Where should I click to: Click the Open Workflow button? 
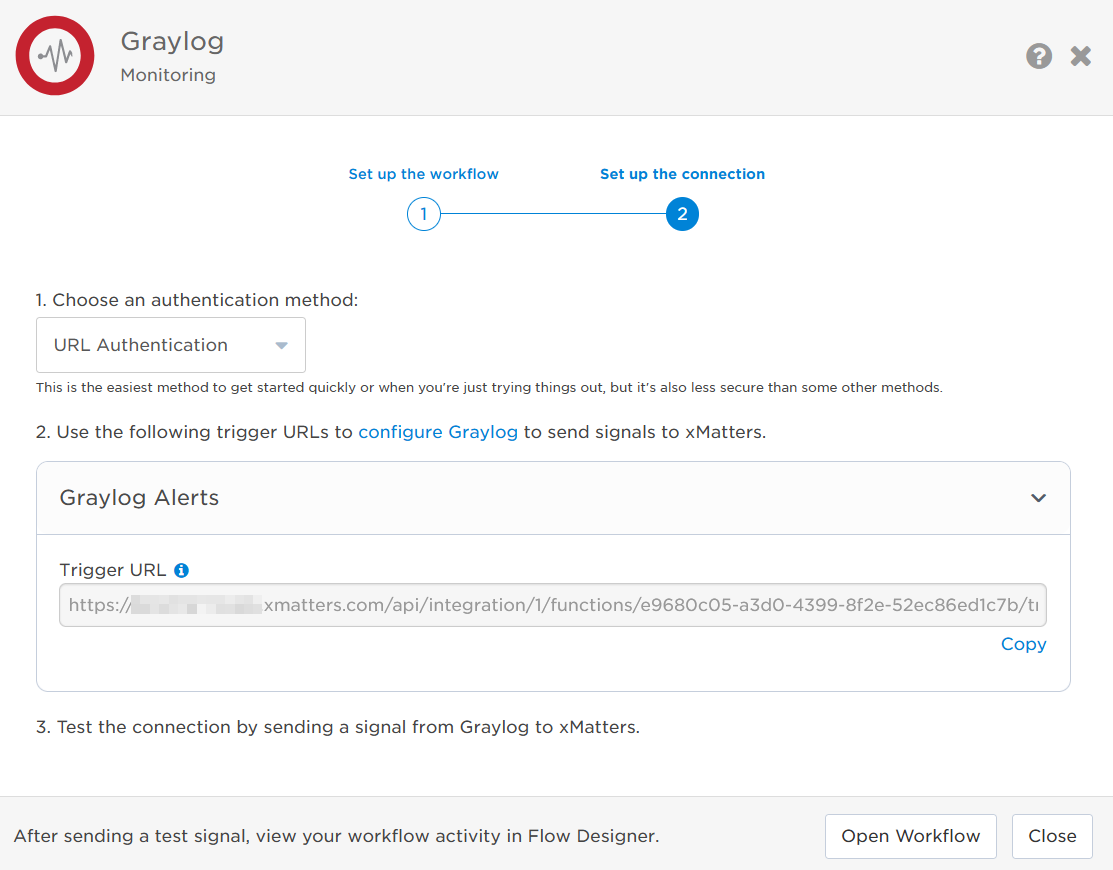point(911,837)
